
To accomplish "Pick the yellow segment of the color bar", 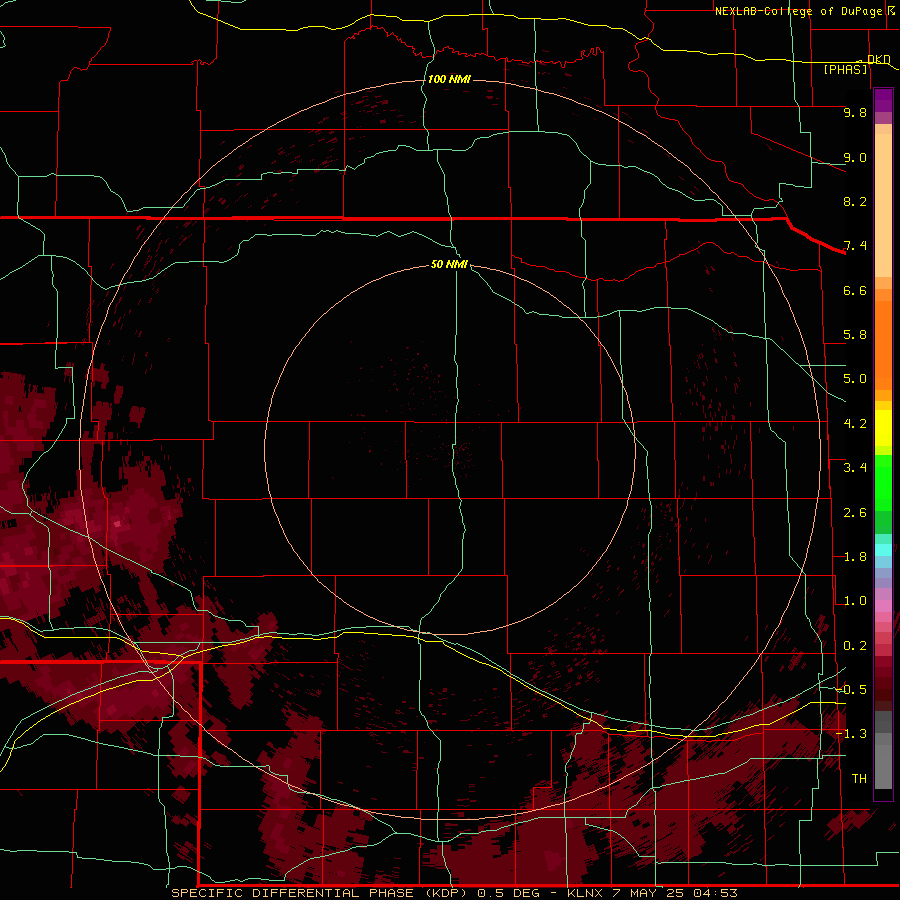I will coord(883,428).
